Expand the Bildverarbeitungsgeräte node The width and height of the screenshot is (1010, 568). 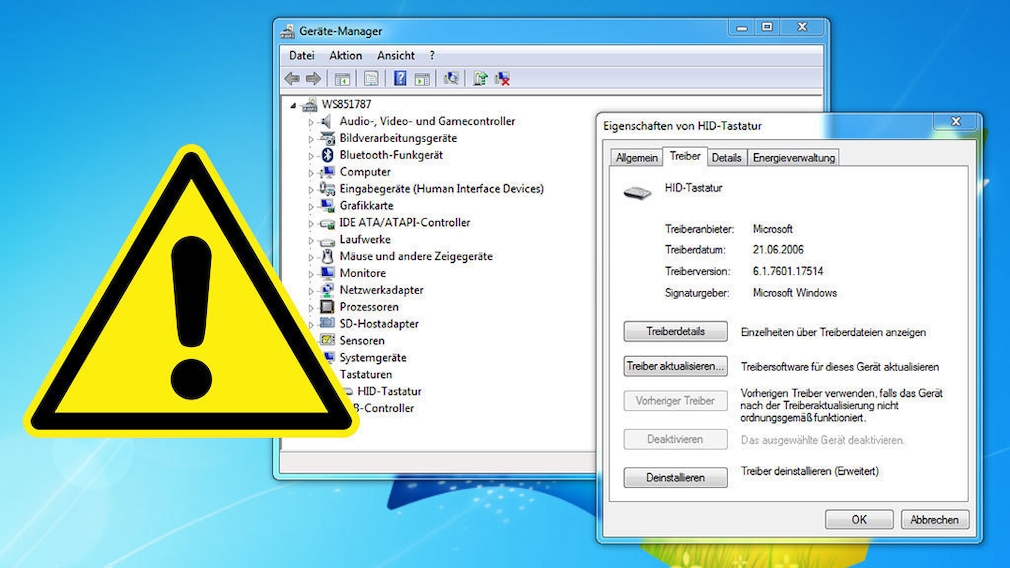click(310, 138)
